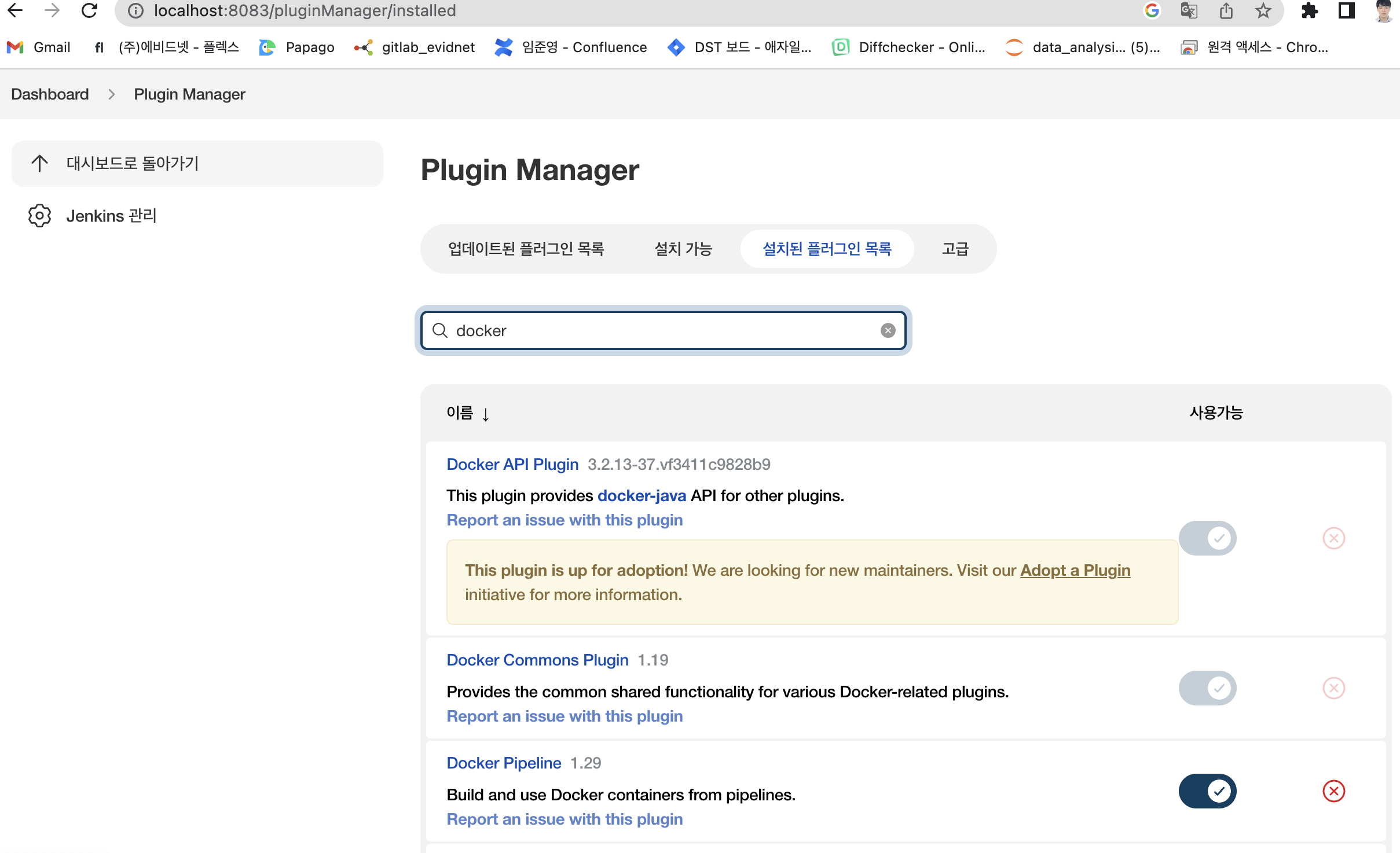
Task: Open the 고급 tab
Action: tap(955, 249)
